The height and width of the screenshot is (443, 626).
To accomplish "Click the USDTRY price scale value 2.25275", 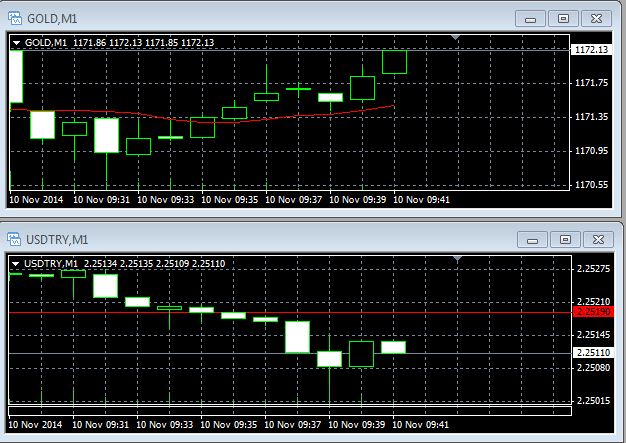I will click(x=593, y=269).
